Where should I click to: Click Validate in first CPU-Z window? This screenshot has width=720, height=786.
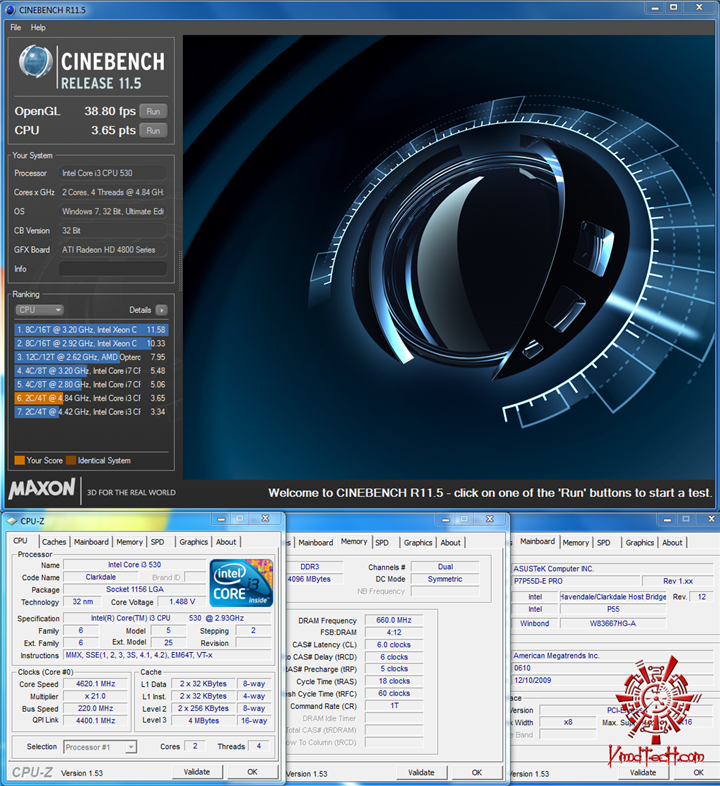(x=197, y=772)
